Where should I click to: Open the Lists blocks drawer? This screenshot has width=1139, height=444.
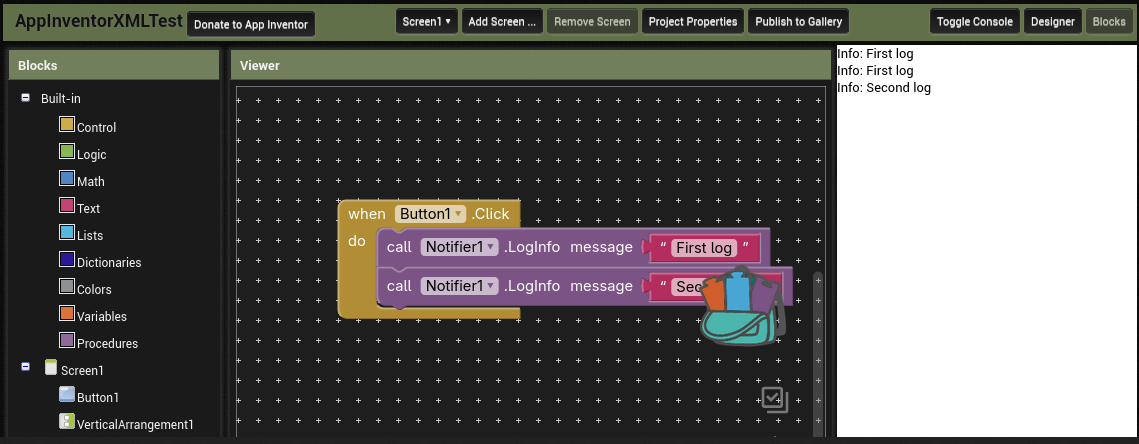coord(90,235)
